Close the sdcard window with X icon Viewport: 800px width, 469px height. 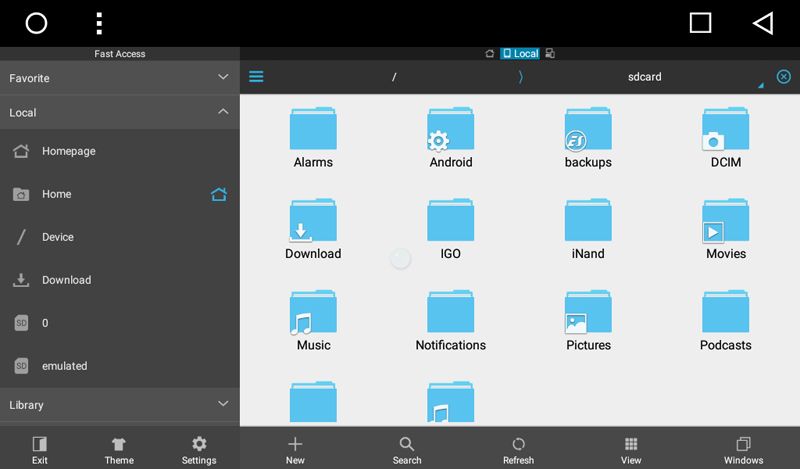click(x=784, y=77)
